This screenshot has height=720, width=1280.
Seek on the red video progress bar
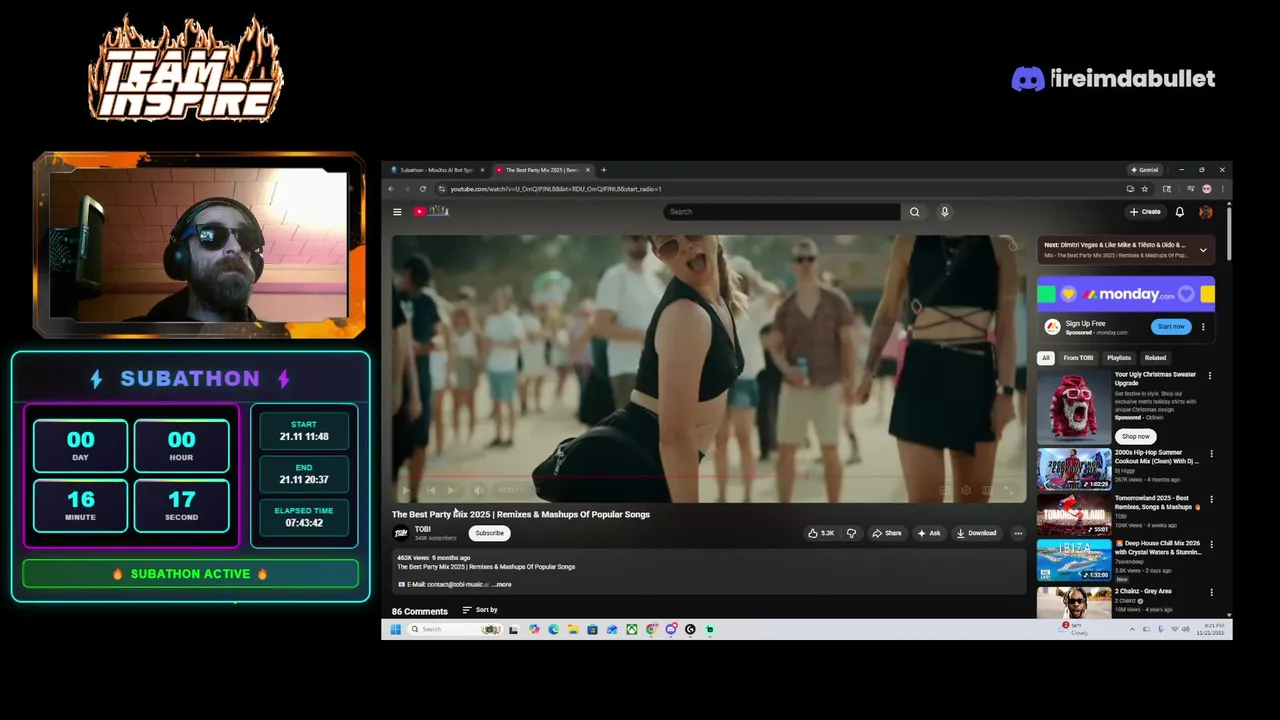click(709, 477)
